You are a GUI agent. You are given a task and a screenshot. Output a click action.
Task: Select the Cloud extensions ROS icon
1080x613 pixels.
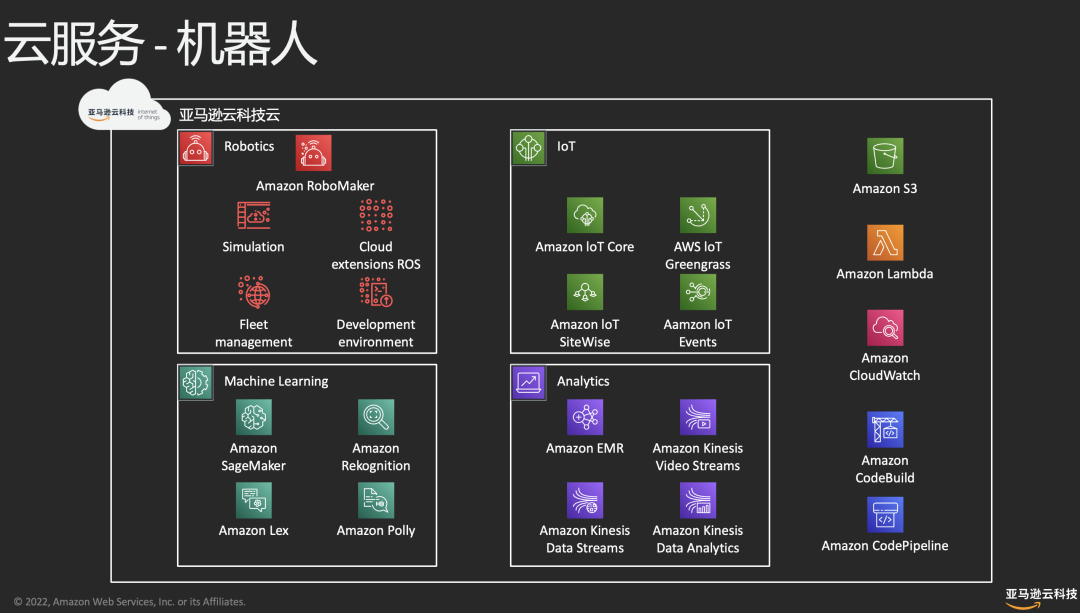(376, 216)
